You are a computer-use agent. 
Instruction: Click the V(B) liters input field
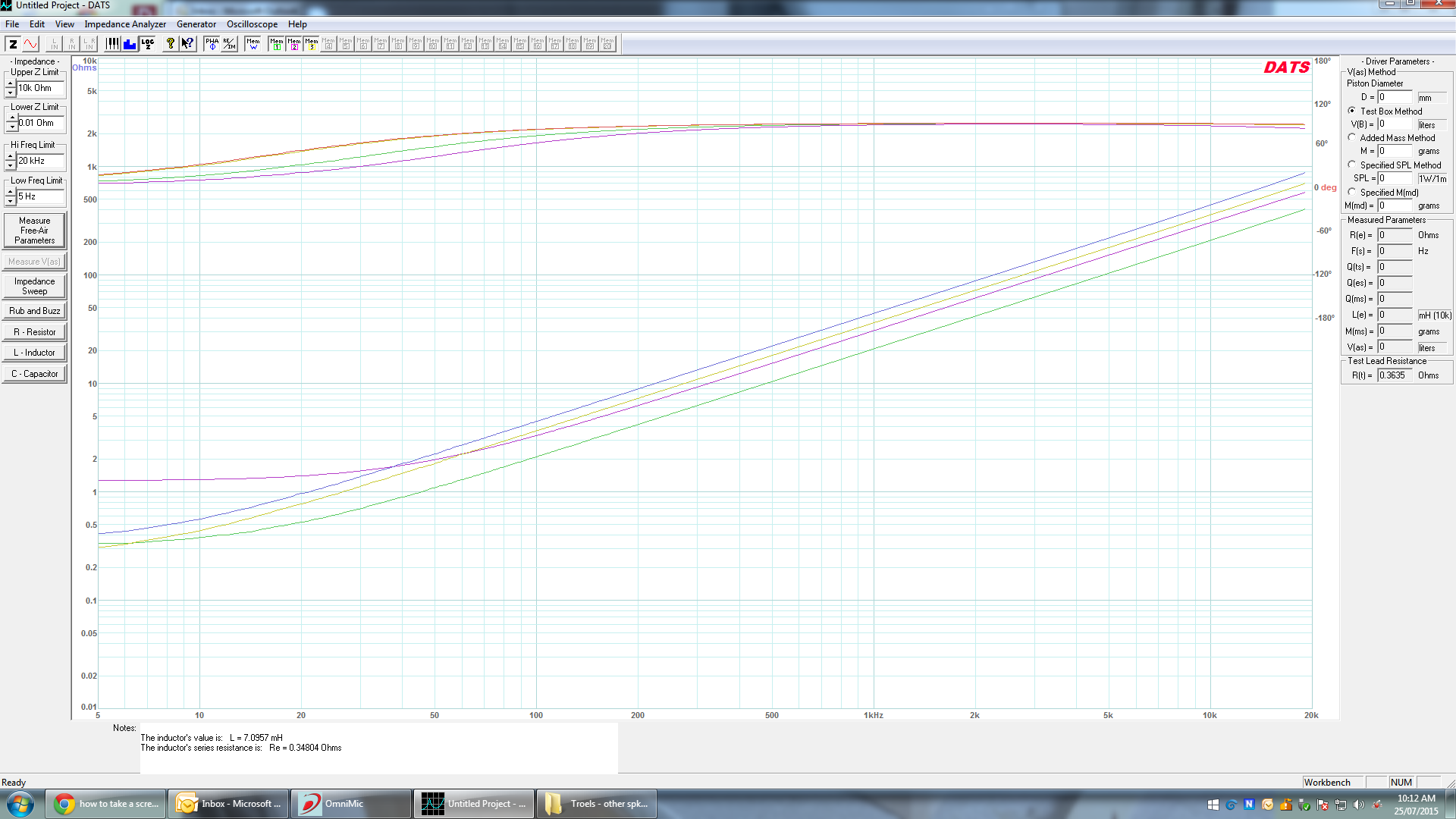1395,124
